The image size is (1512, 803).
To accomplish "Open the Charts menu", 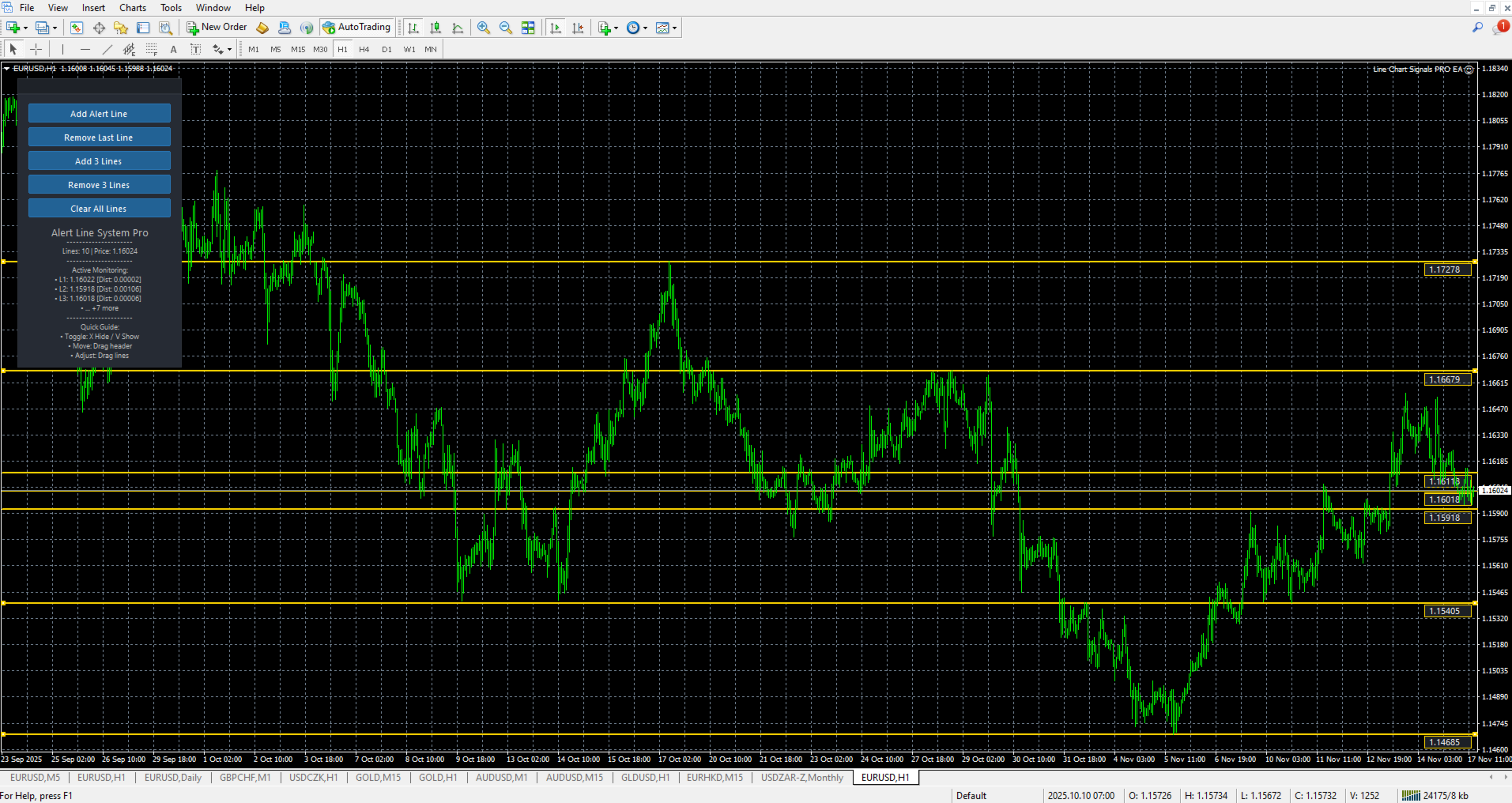I will [132, 7].
